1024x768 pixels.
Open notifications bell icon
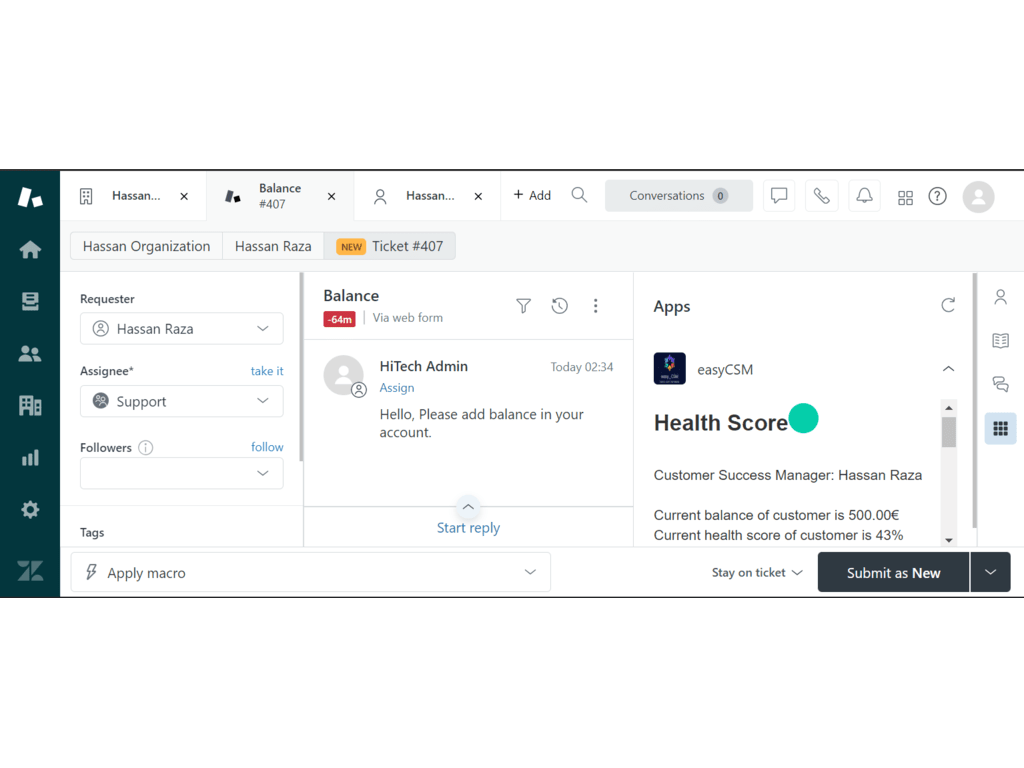point(864,196)
